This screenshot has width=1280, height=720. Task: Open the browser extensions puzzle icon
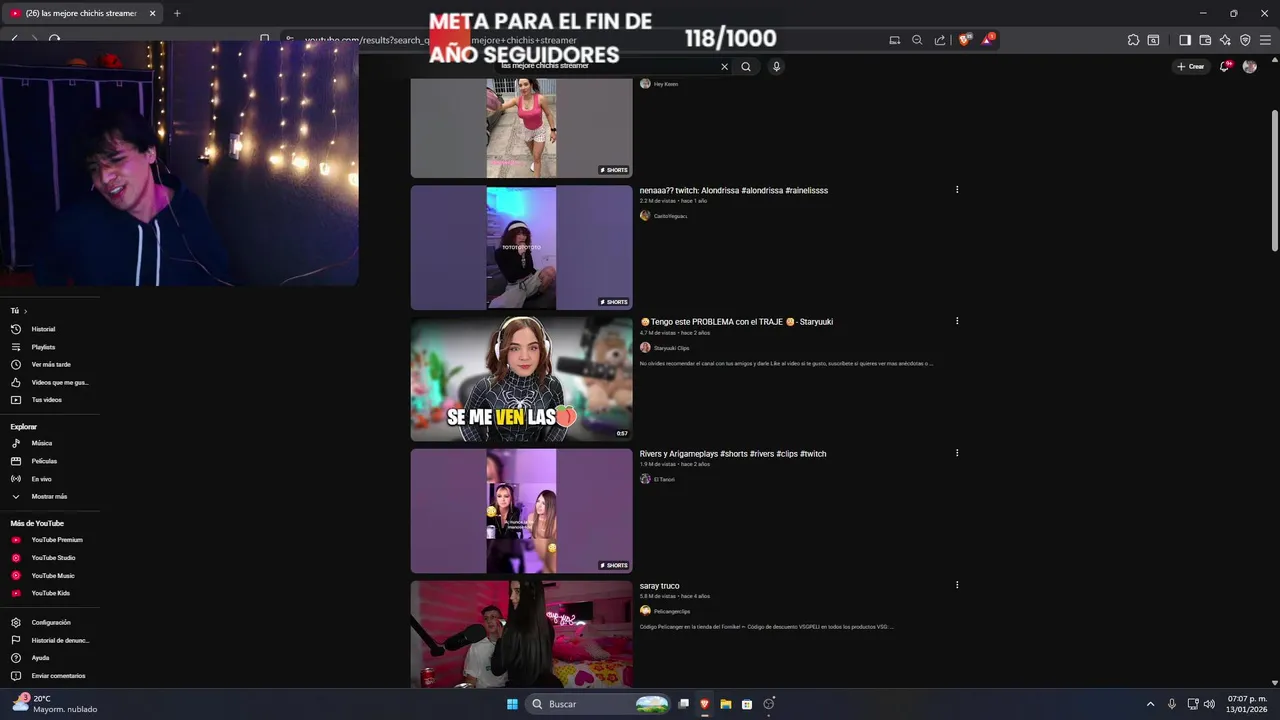coord(1133,40)
